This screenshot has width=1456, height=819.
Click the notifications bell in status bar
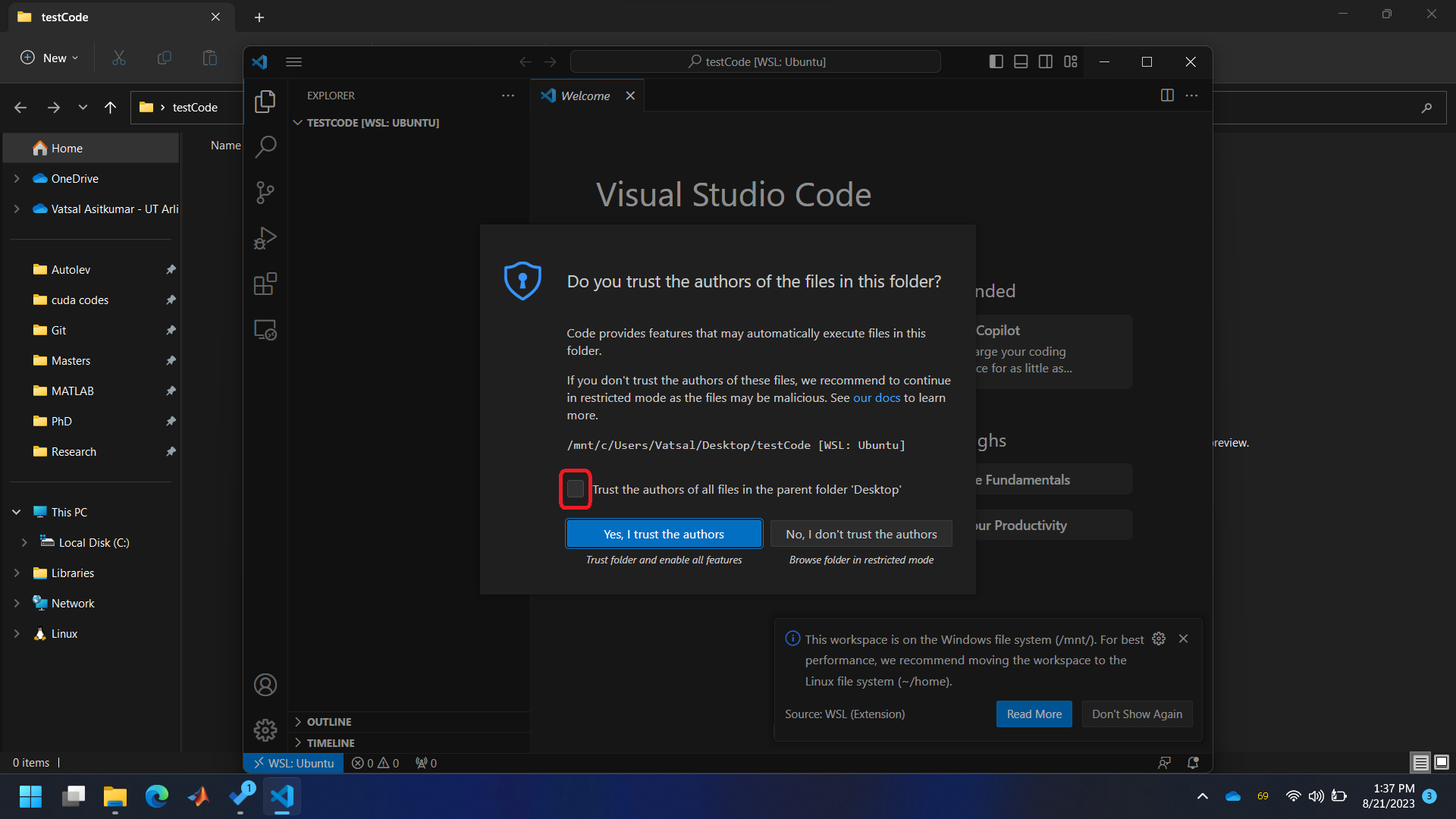[1193, 763]
